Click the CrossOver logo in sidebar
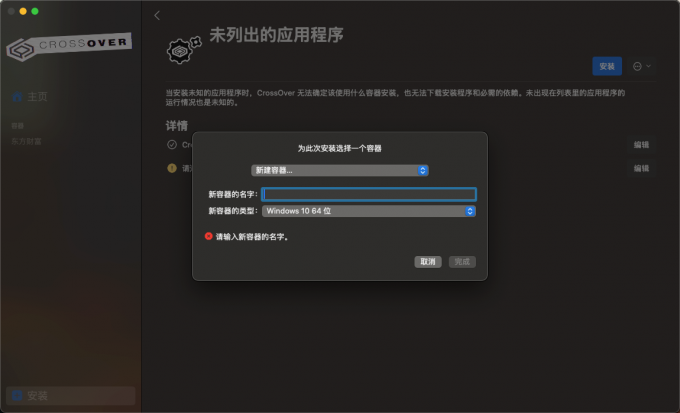This screenshot has height=413, width=680. coord(69,46)
